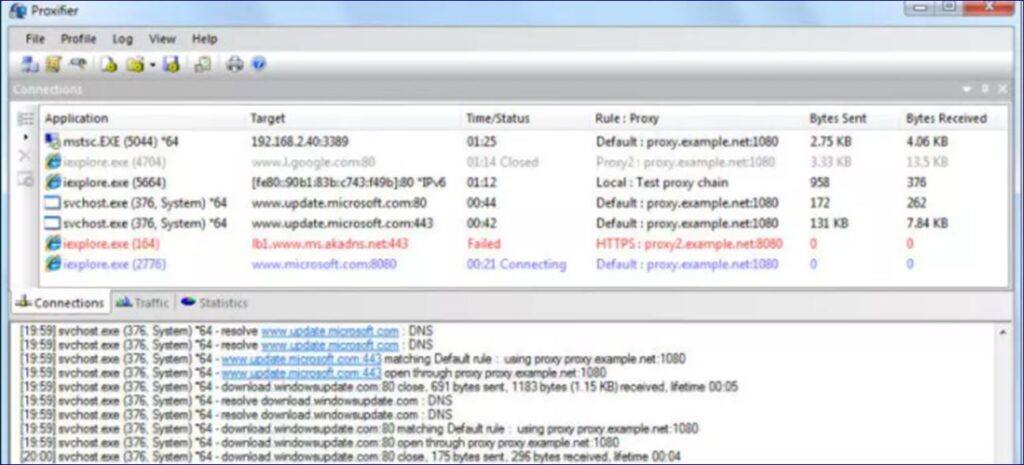This screenshot has height=465, width=1024.
Task: Click svchost.exe icon for update.microsoft.com:443 row
Action: tap(52, 223)
